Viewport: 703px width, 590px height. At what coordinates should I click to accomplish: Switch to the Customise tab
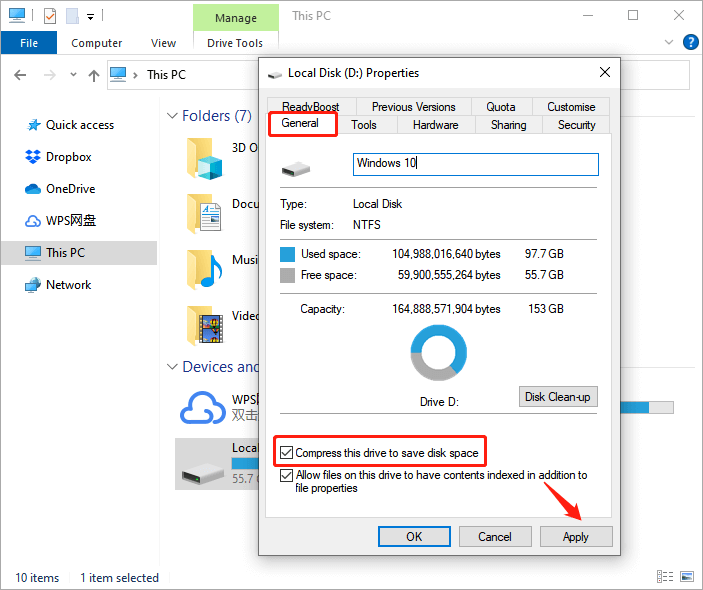pos(571,107)
